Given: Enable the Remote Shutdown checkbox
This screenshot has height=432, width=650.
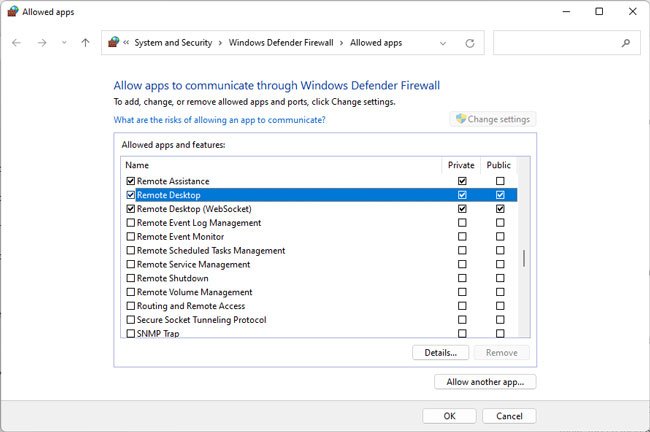Looking at the screenshot, I should coord(131,278).
